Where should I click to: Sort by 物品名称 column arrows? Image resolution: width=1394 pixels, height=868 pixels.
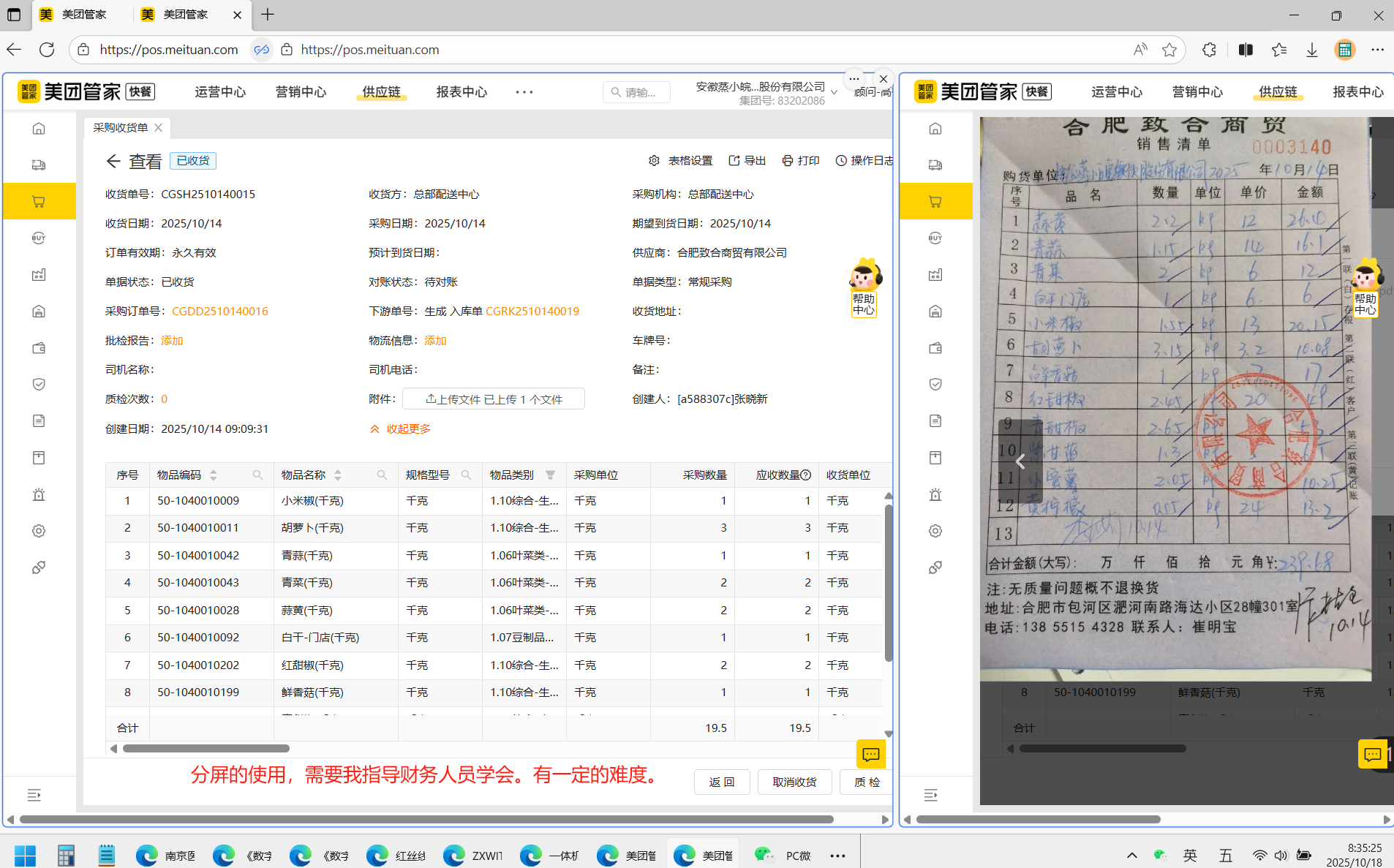coord(338,475)
